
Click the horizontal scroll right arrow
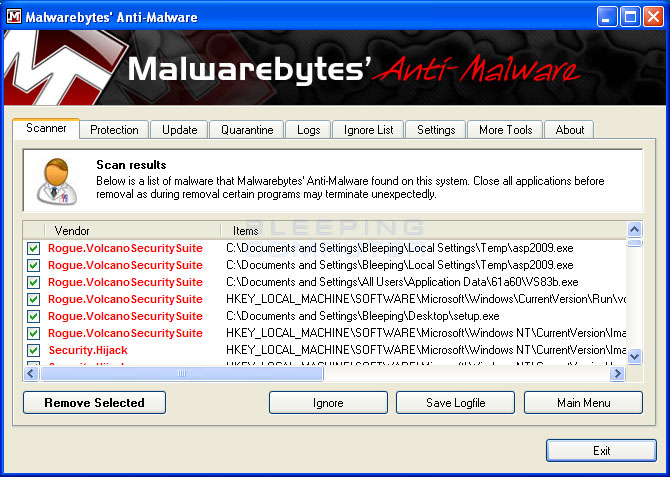click(x=617, y=374)
